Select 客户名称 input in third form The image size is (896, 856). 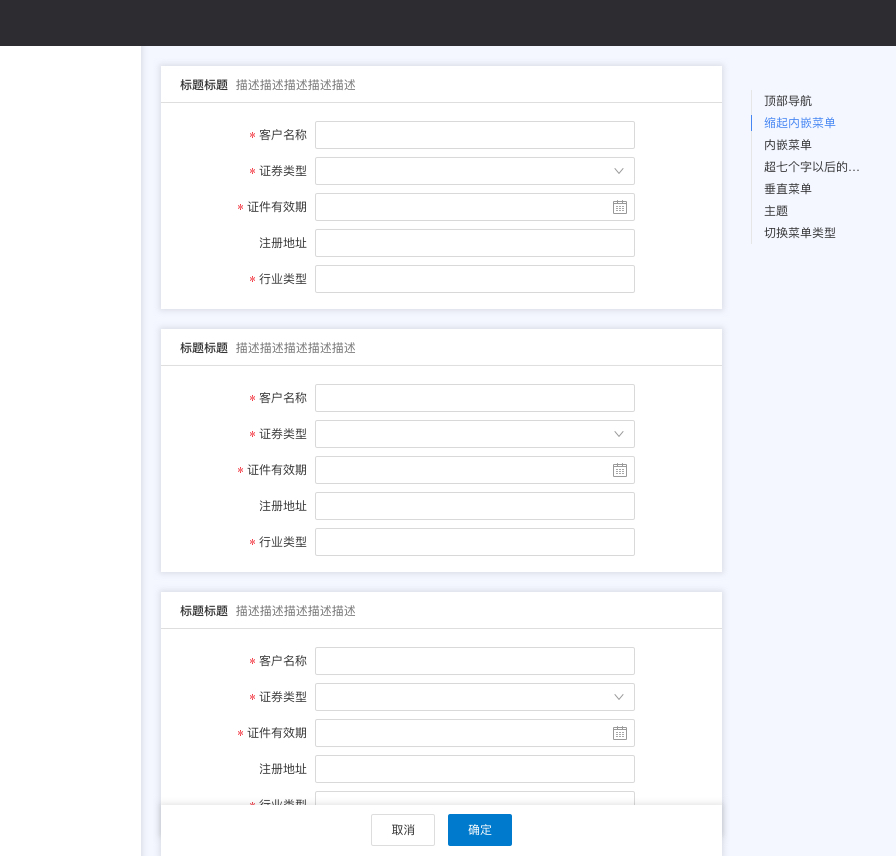pyautogui.click(x=475, y=661)
